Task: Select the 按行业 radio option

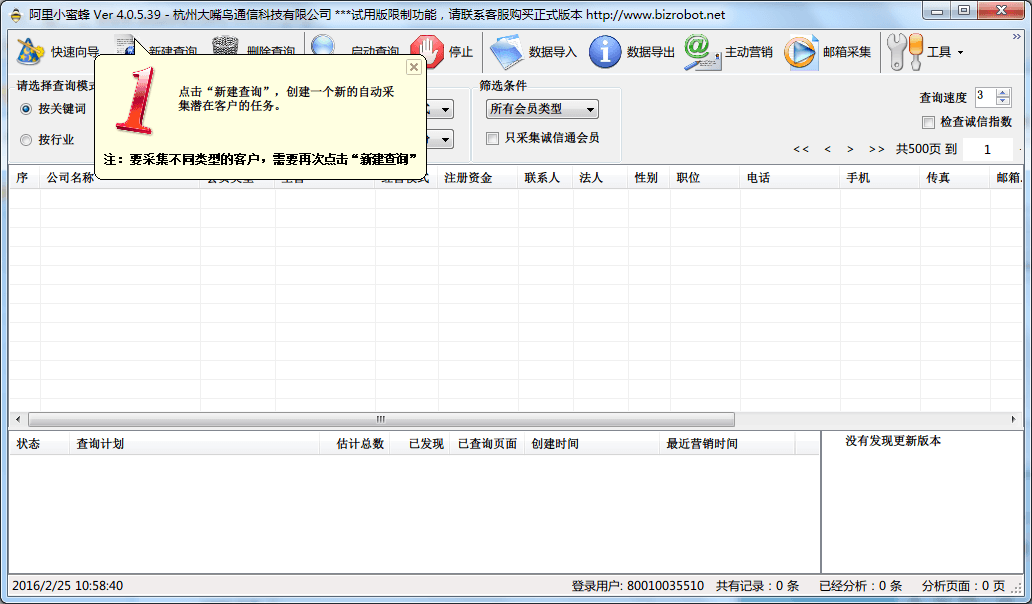Action: pos(27,140)
